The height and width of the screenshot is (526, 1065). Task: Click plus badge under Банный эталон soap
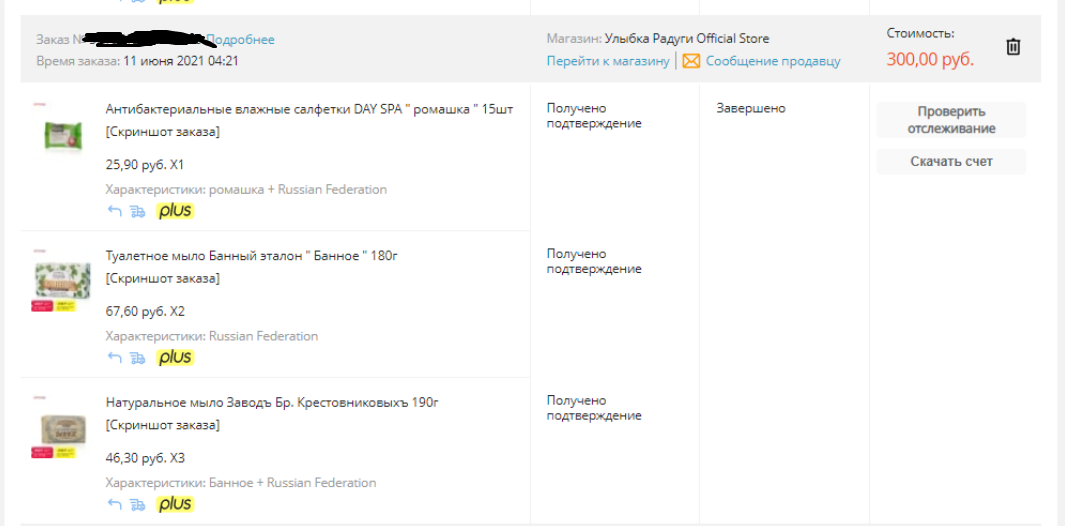point(175,357)
